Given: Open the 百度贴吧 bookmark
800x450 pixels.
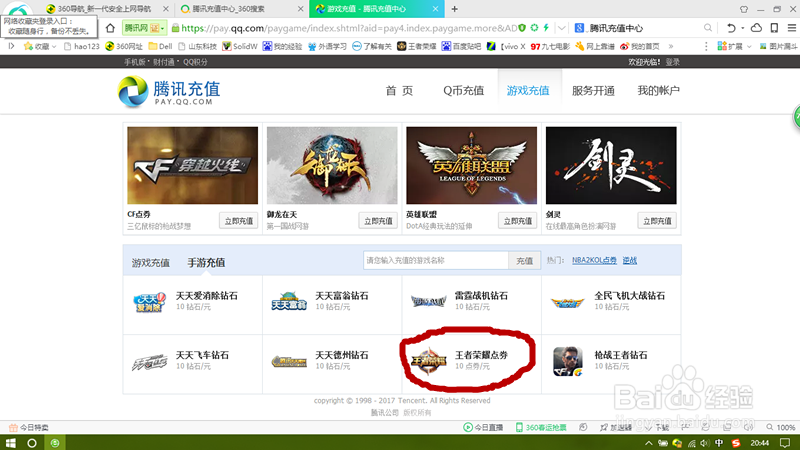Looking at the screenshot, I should (x=461, y=46).
